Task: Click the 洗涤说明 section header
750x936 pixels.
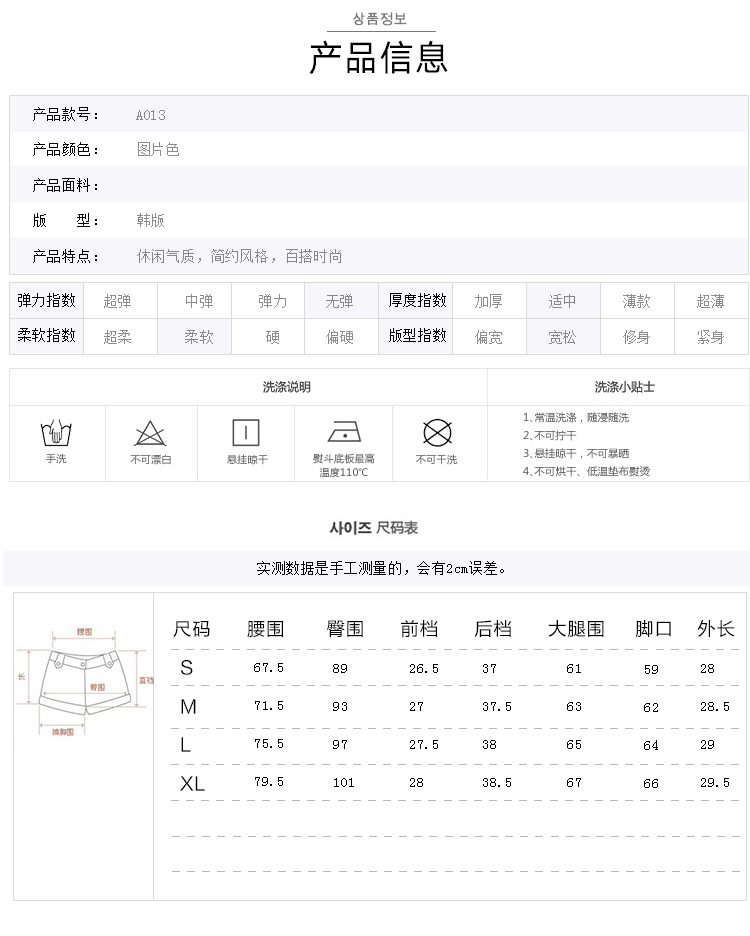Action: [x=287, y=387]
